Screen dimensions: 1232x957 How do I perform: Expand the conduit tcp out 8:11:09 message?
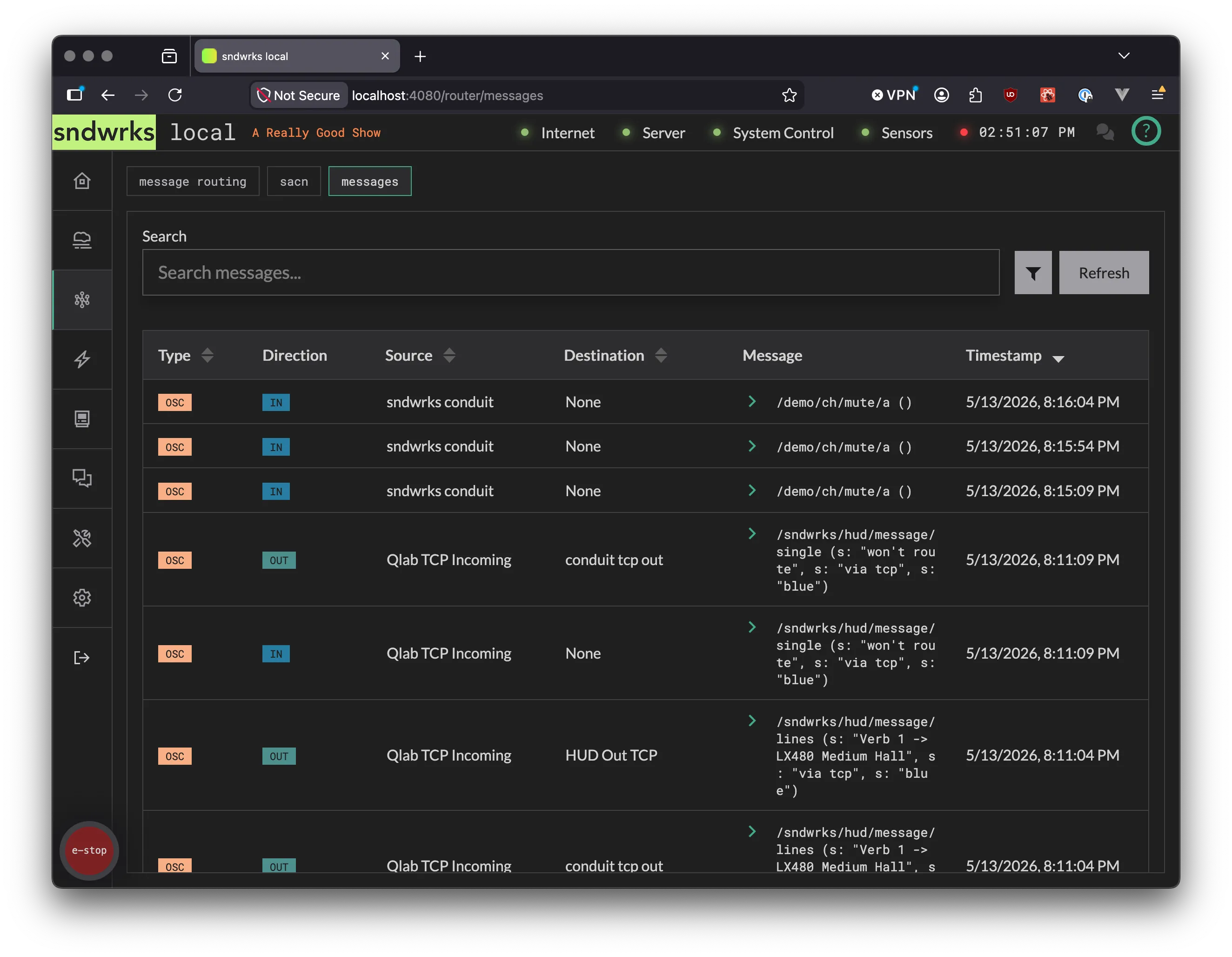tap(752, 534)
